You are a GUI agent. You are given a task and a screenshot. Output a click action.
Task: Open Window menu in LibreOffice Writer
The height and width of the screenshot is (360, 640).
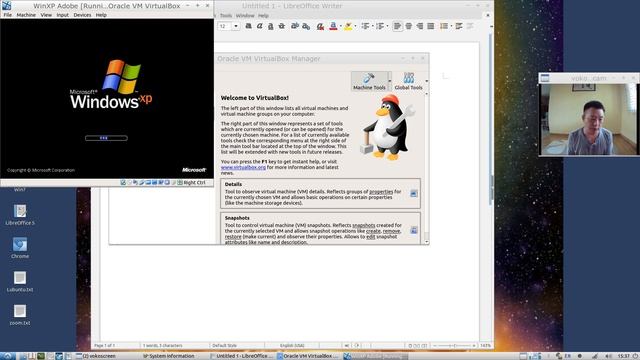[x=245, y=16]
